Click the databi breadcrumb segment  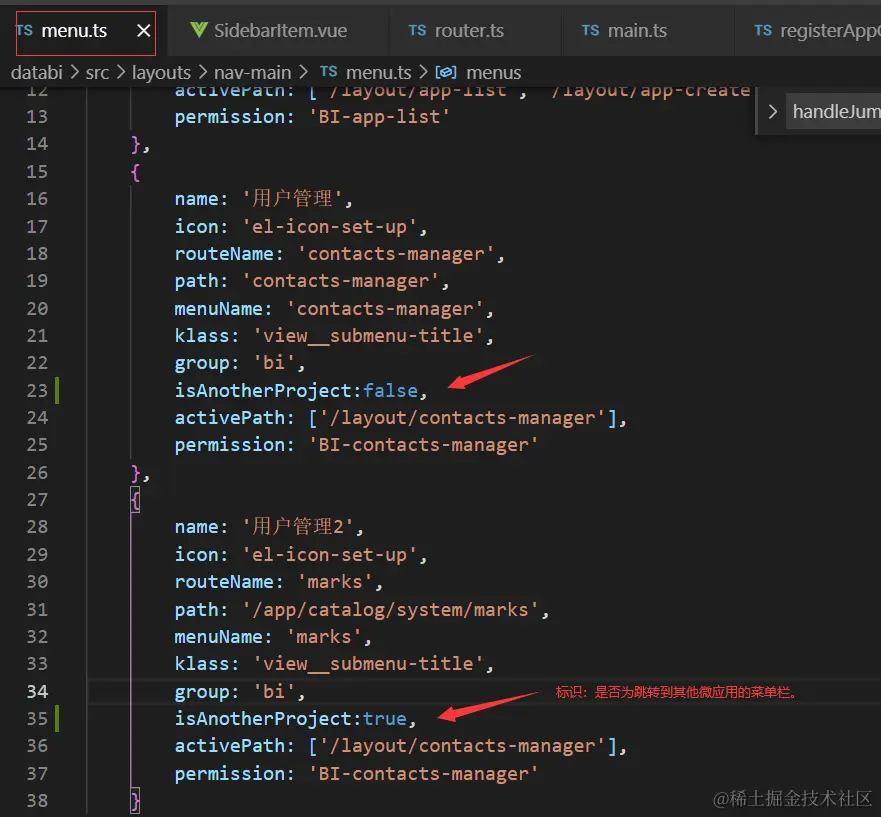pos(37,72)
